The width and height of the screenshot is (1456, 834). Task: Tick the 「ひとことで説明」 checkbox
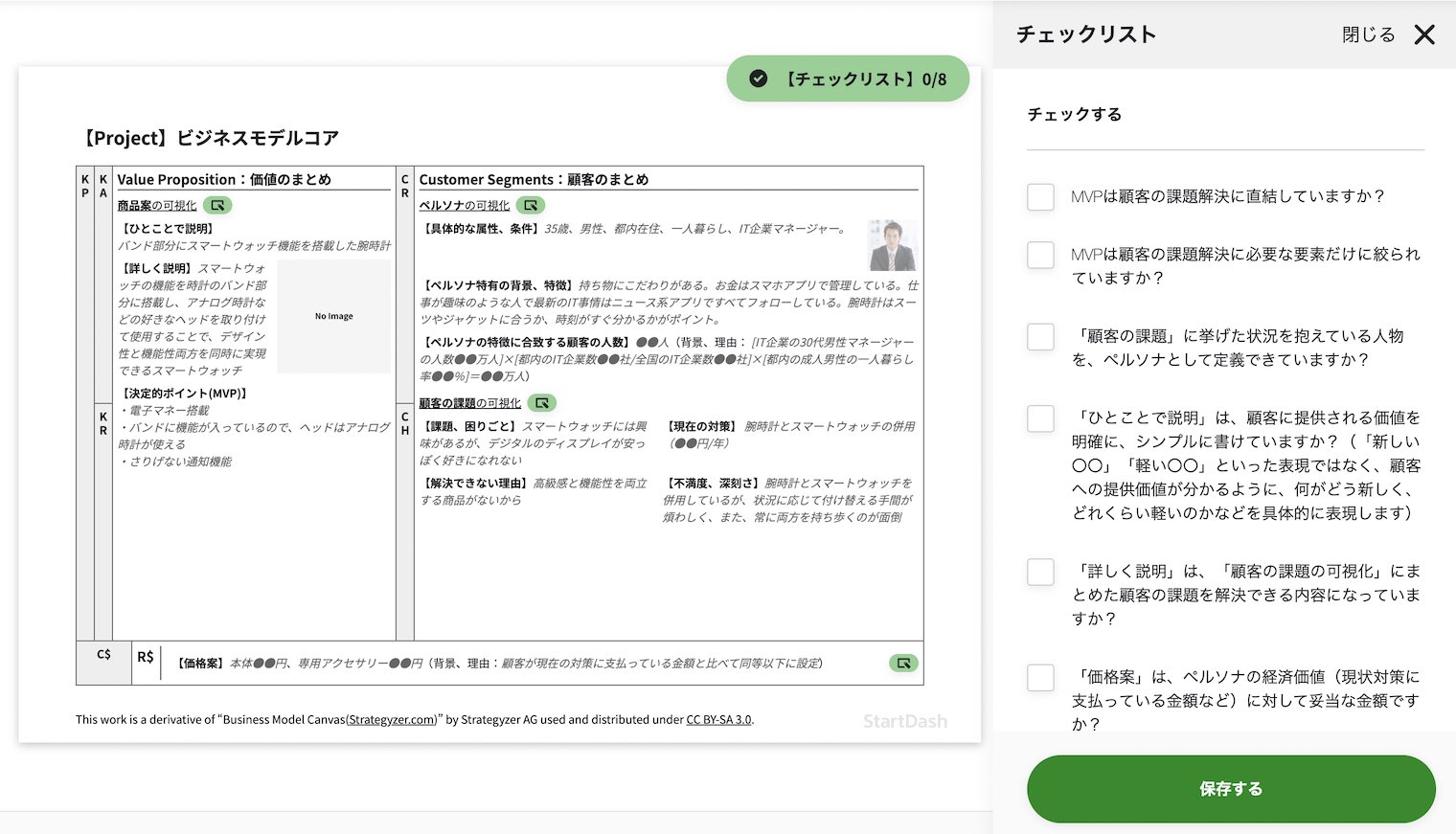click(x=1040, y=418)
